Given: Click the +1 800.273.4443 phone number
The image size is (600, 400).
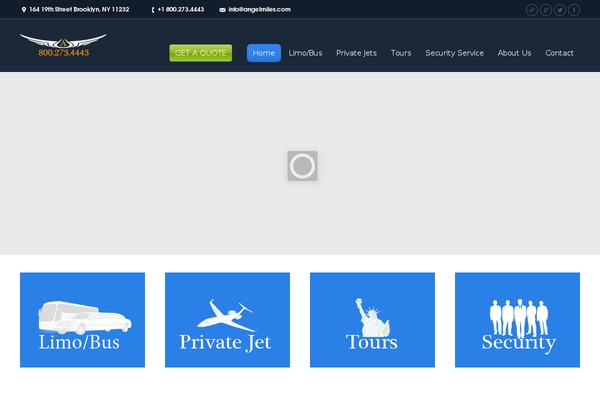Looking at the screenshot, I should 181,10.
